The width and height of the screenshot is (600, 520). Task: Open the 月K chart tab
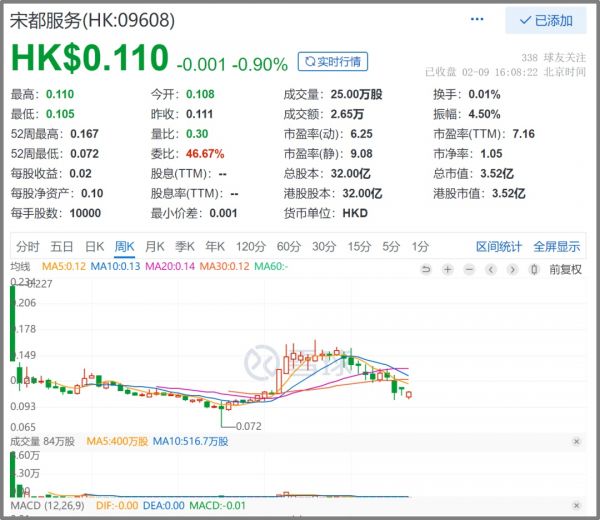click(155, 246)
